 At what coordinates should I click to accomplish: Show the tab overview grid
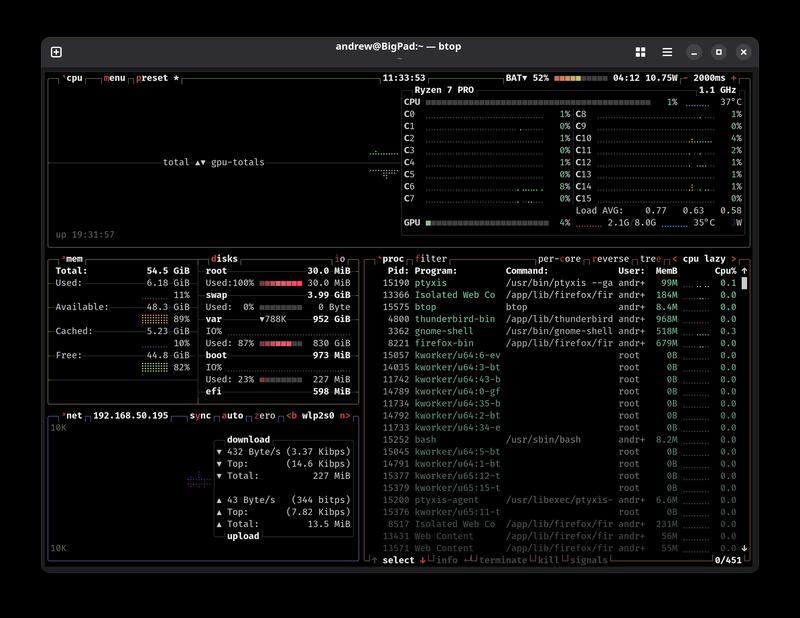[640, 52]
